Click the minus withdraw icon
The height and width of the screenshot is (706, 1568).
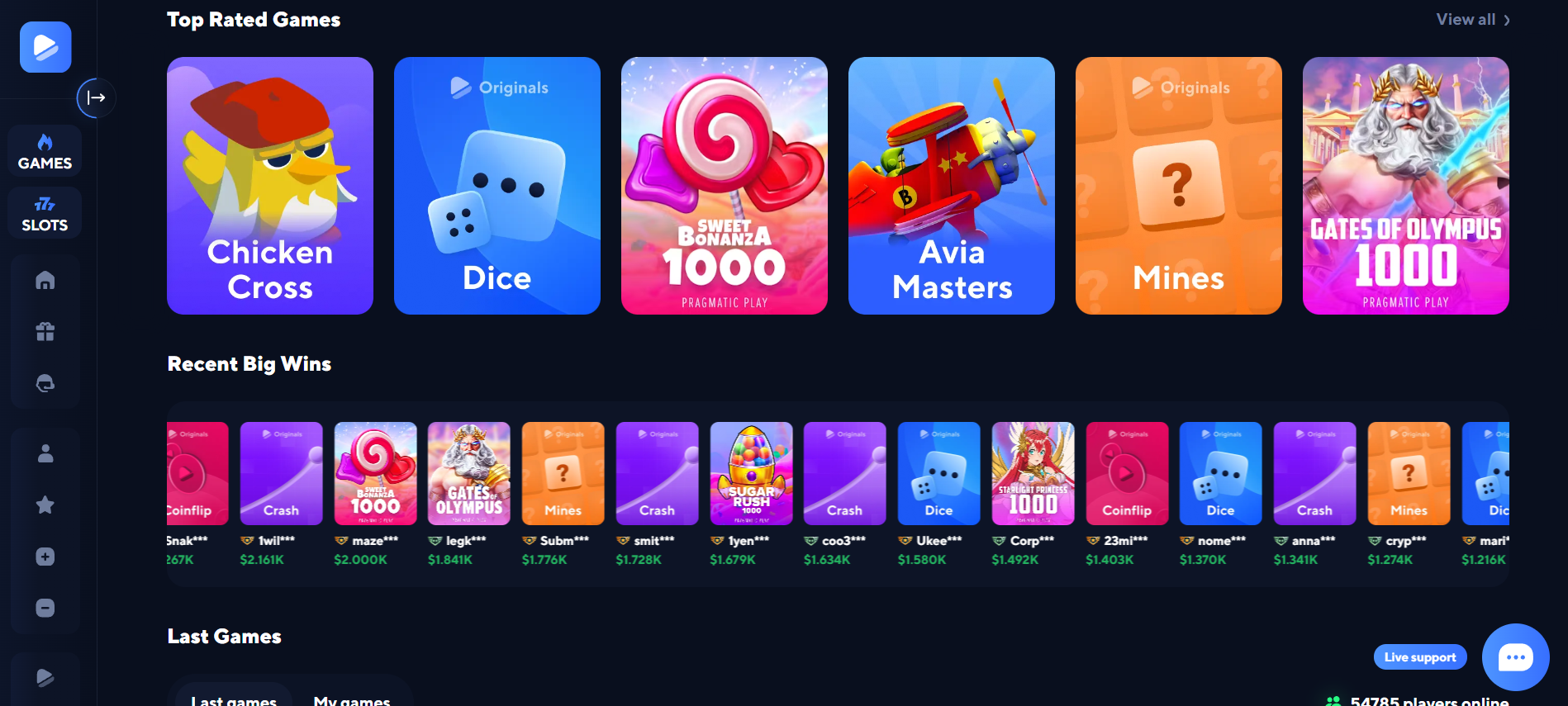click(45, 608)
